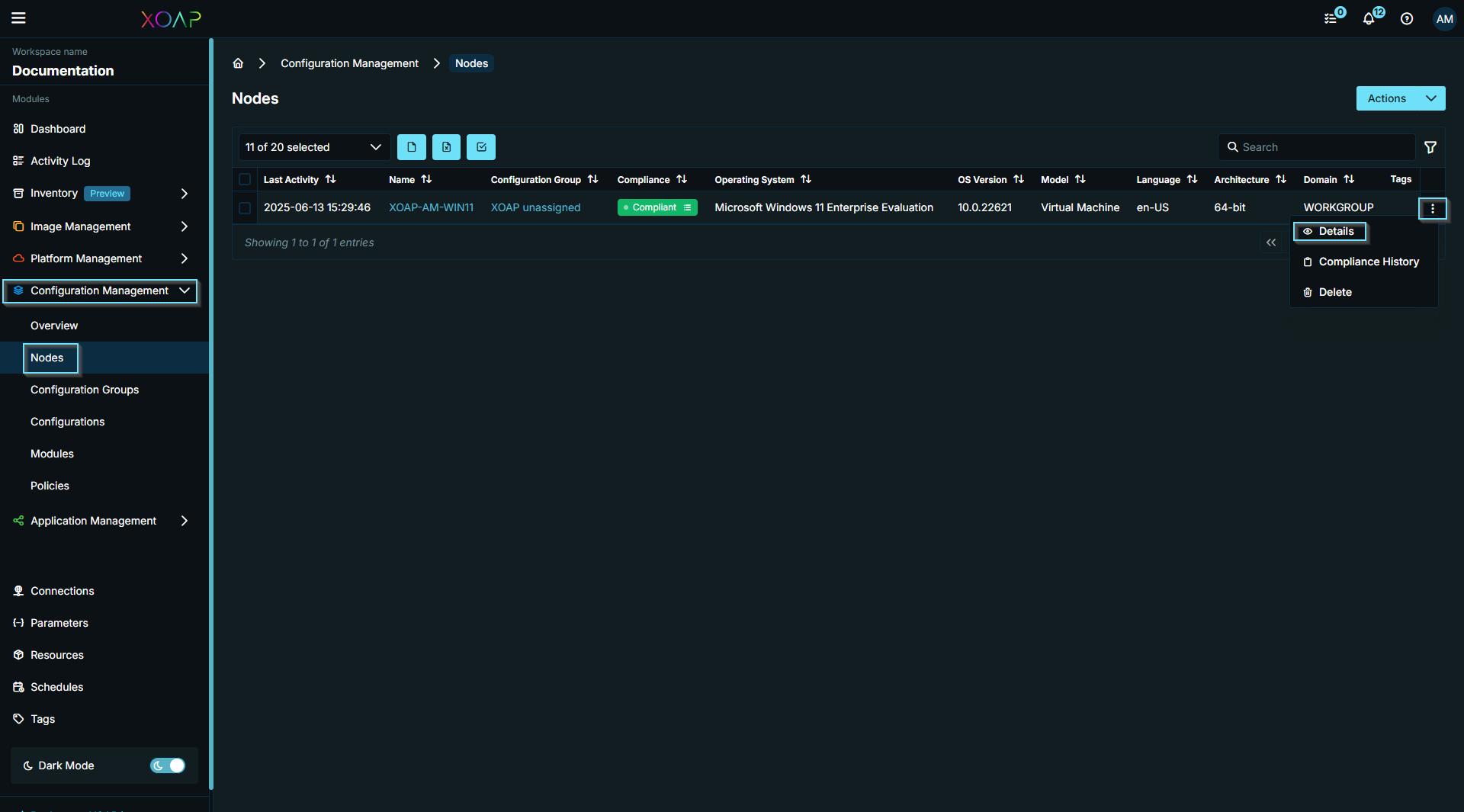
Task: Check the select-all header checkbox
Action: pos(244,179)
